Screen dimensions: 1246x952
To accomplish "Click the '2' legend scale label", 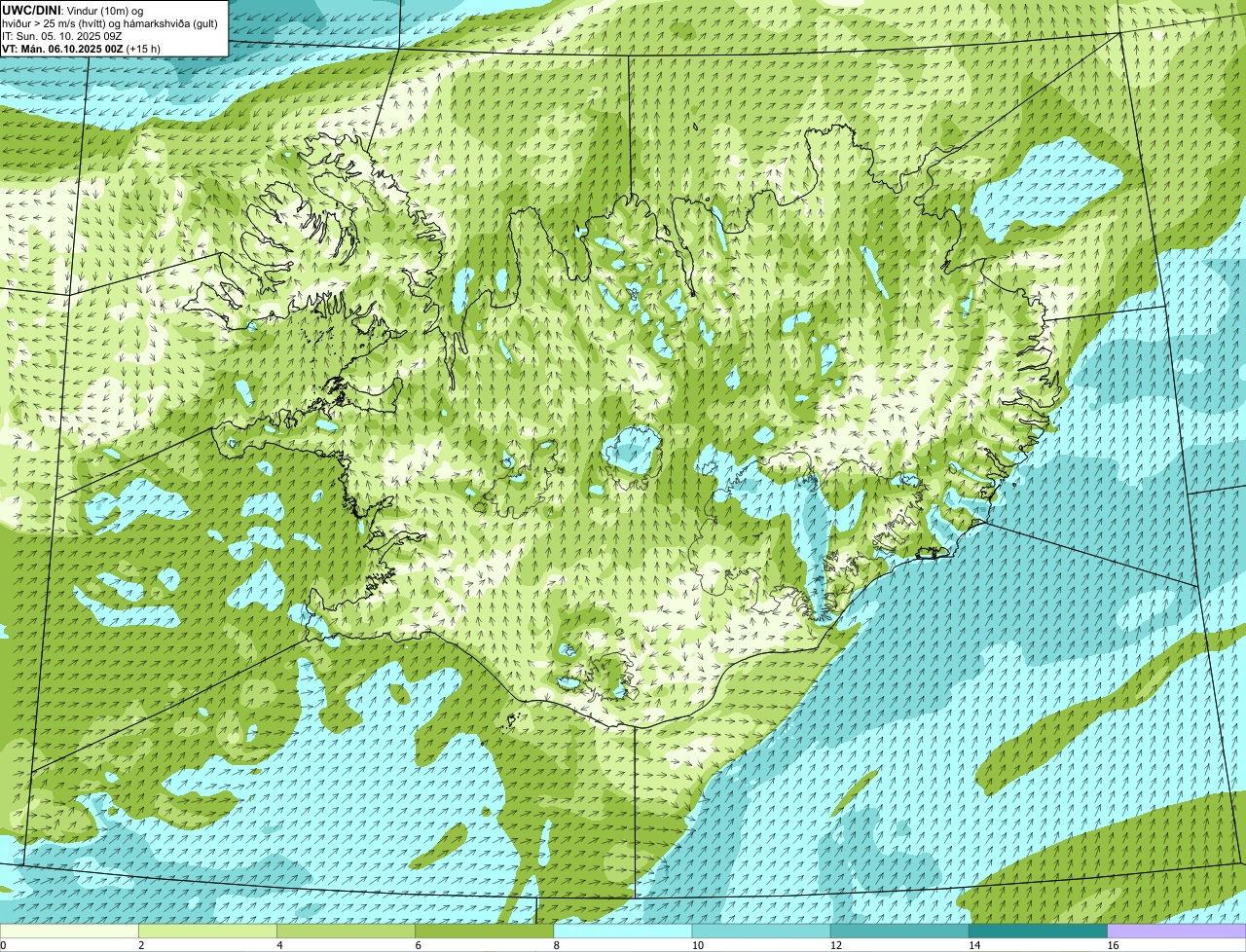I will coord(141,945).
